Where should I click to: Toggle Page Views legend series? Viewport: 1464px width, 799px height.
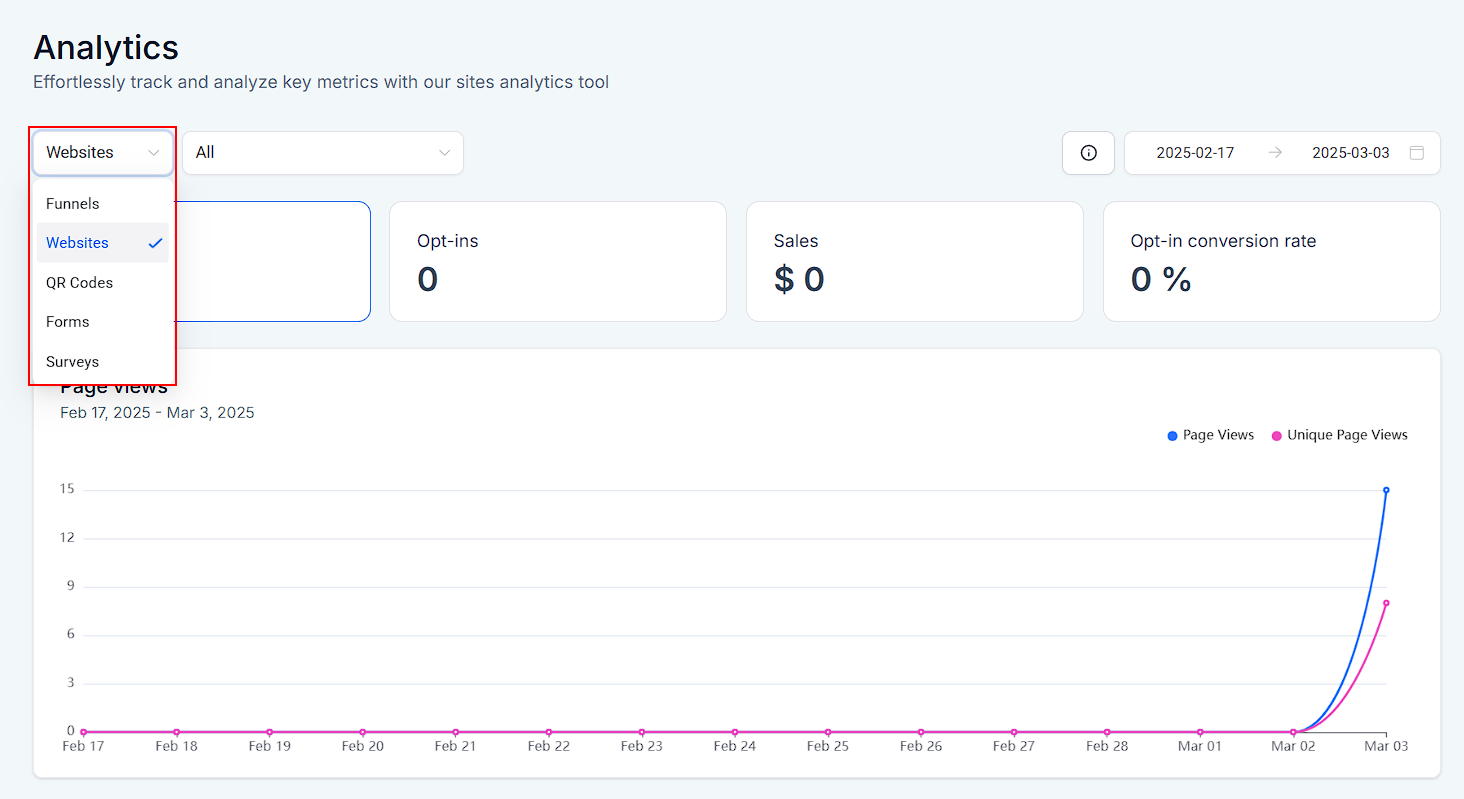pyautogui.click(x=1210, y=435)
